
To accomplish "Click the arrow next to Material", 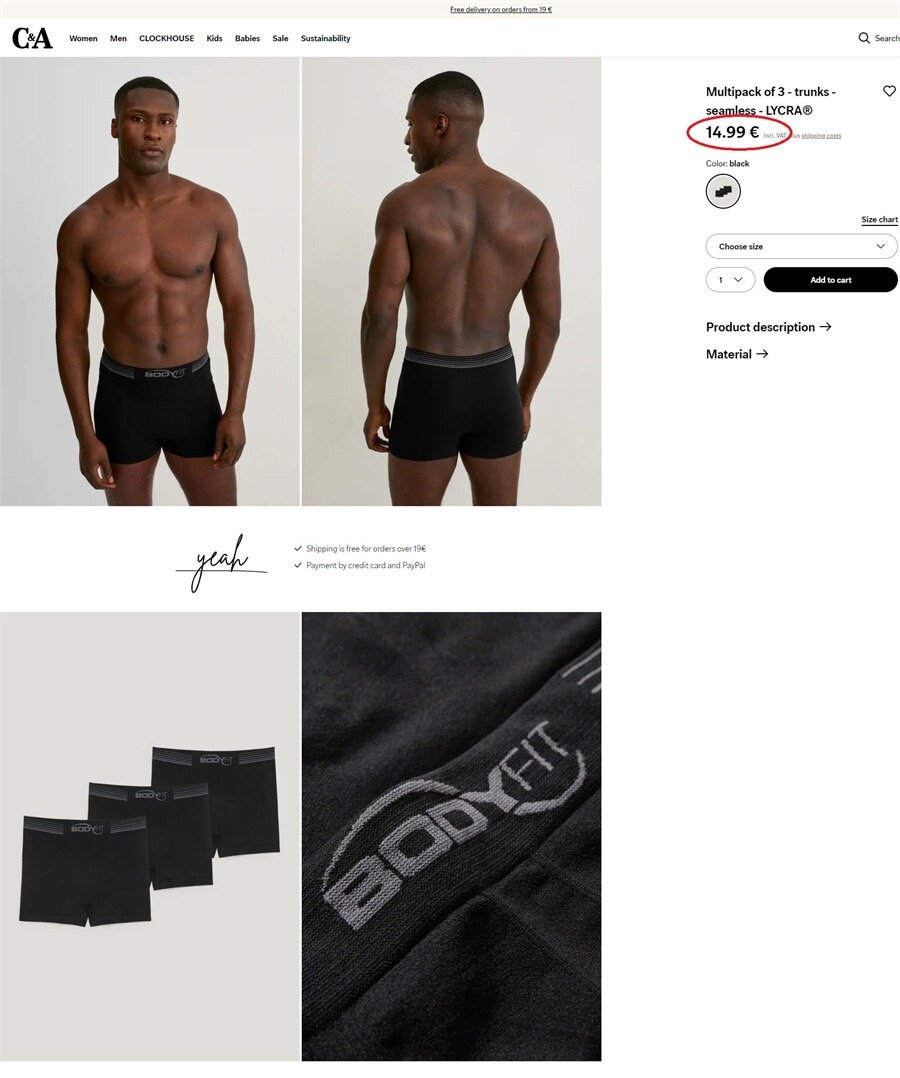I will click(762, 353).
